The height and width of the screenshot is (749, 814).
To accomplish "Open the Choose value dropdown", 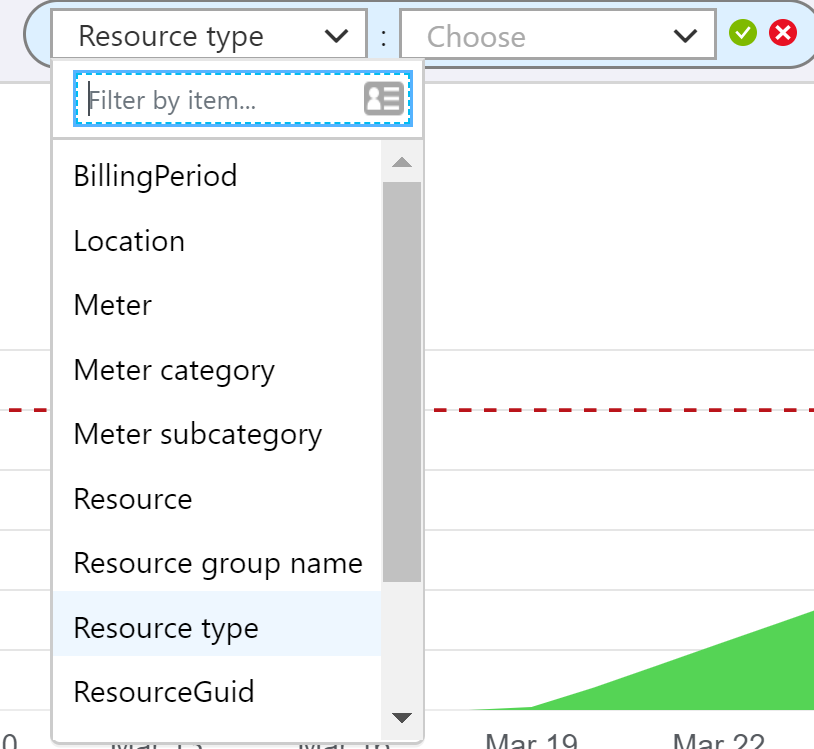I will pyautogui.click(x=558, y=37).
